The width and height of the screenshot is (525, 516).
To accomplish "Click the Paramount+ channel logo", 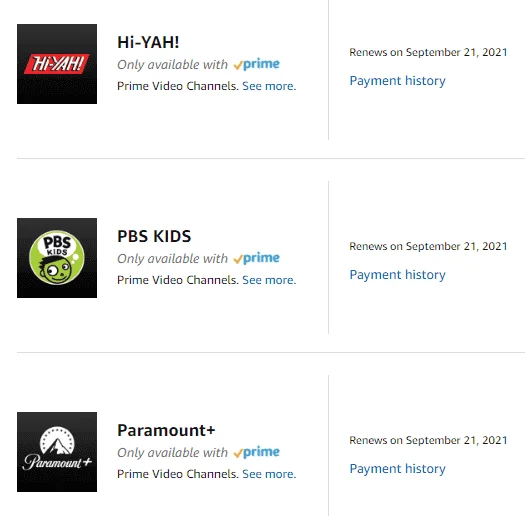I will click(57, 452).
